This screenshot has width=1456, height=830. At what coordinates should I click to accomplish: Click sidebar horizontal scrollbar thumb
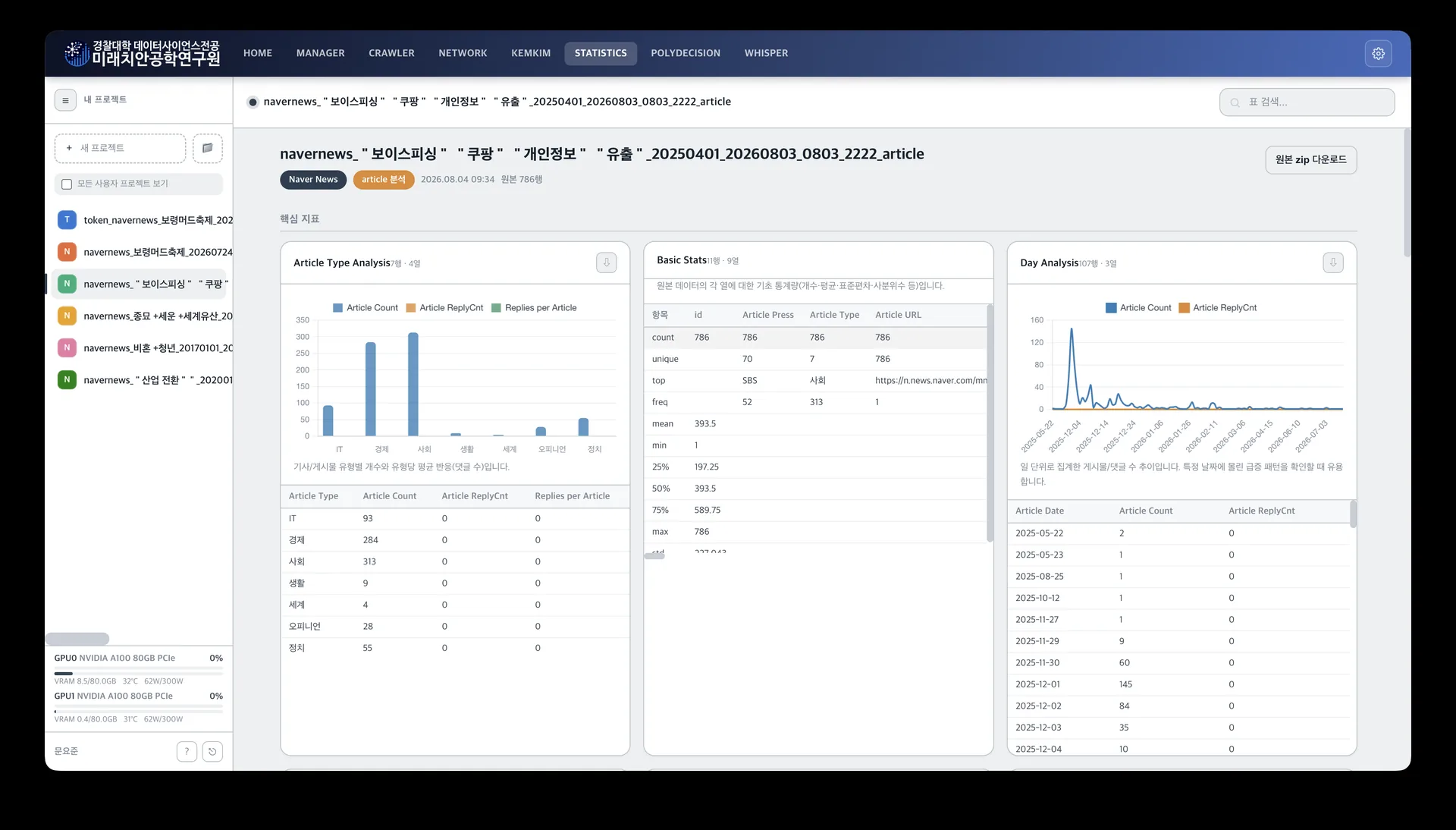pyautogui.click(x=77, y=639)
